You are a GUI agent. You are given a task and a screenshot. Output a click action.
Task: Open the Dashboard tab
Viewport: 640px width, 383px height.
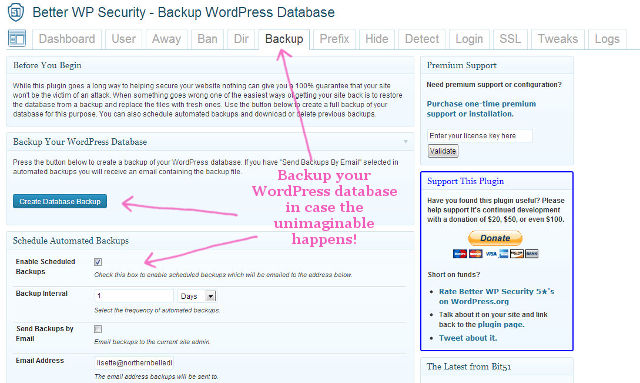click(x=67, y=39)
